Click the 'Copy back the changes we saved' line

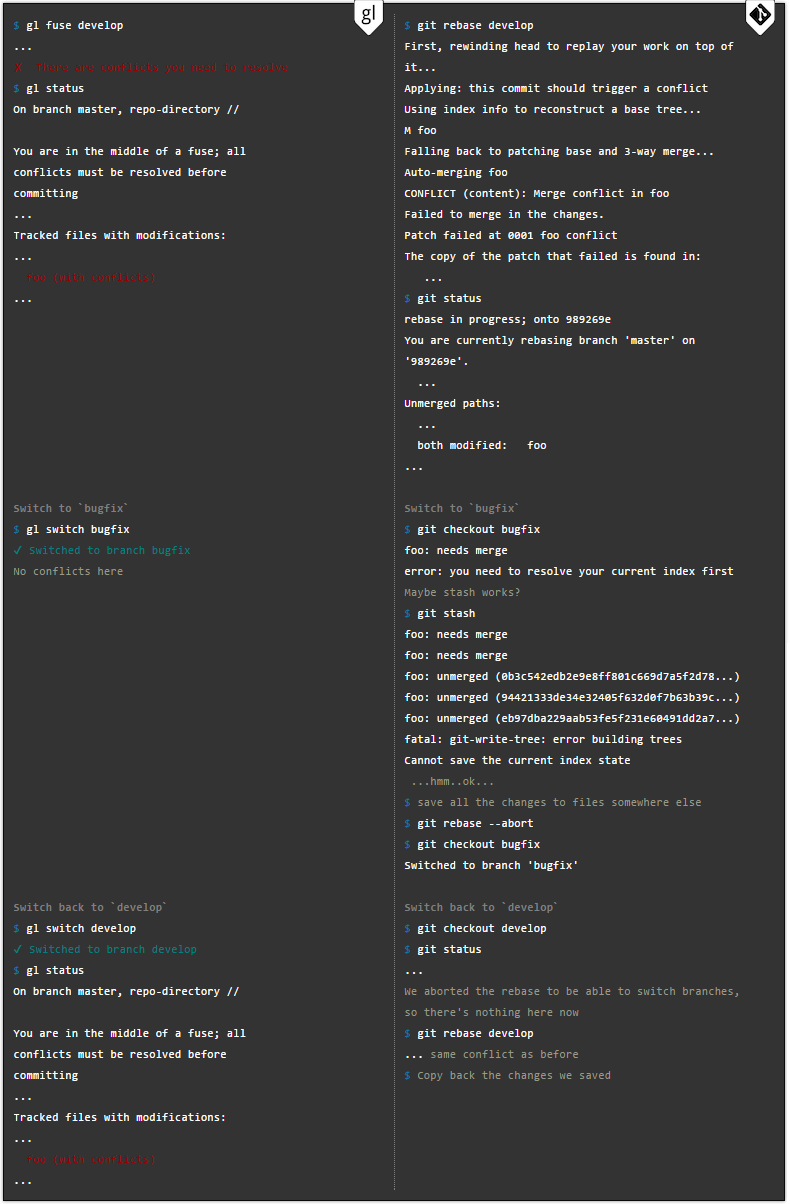(514, 1076)
